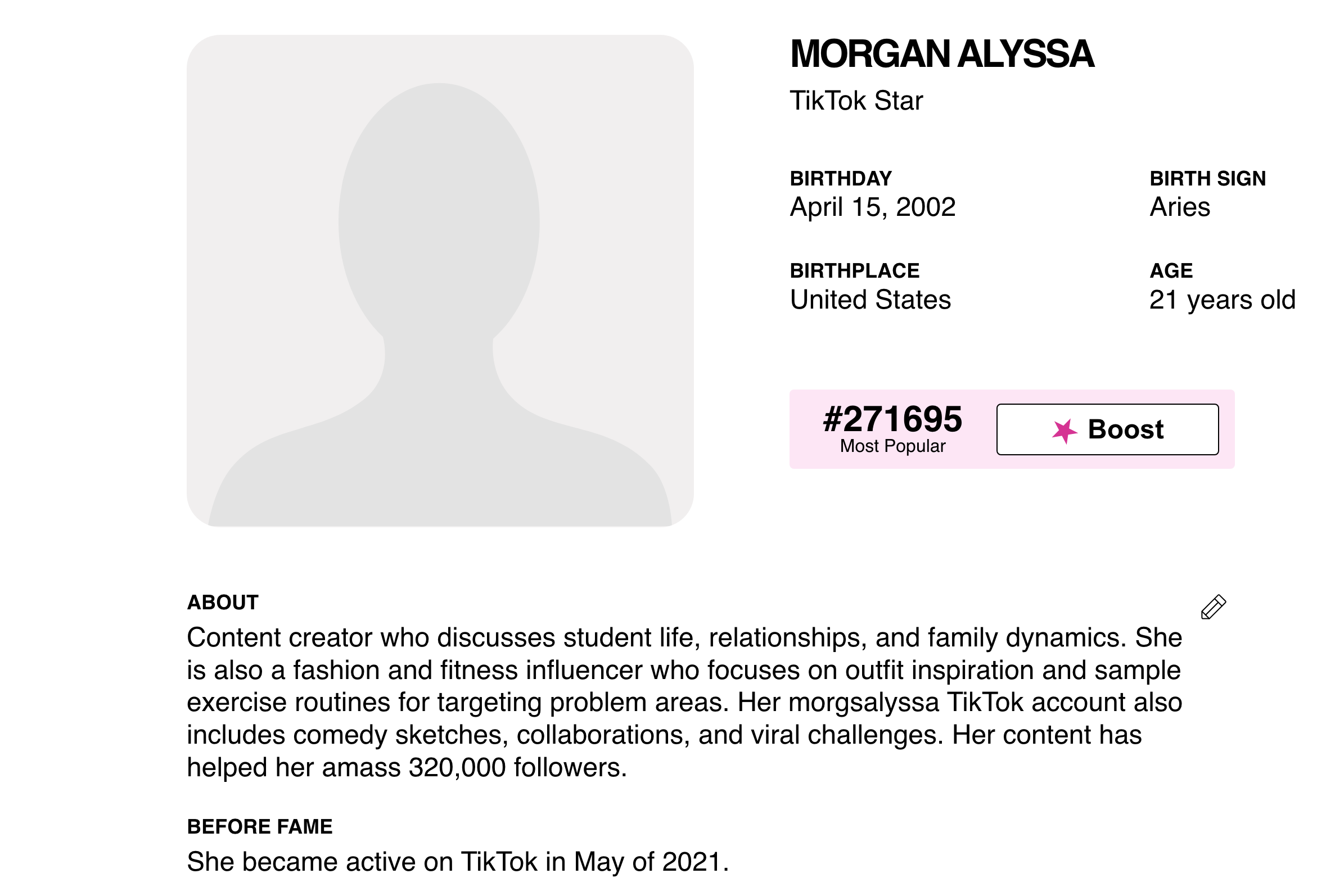Screen dimensions: 1326x896
Task: Select the 21 years old age link
Action: pos(1222,300)
